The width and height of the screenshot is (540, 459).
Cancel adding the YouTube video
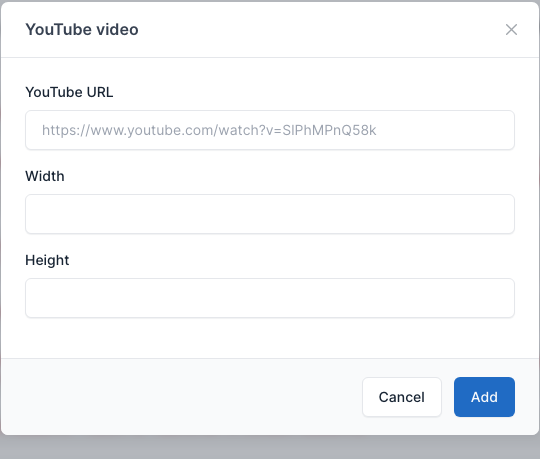402,397
